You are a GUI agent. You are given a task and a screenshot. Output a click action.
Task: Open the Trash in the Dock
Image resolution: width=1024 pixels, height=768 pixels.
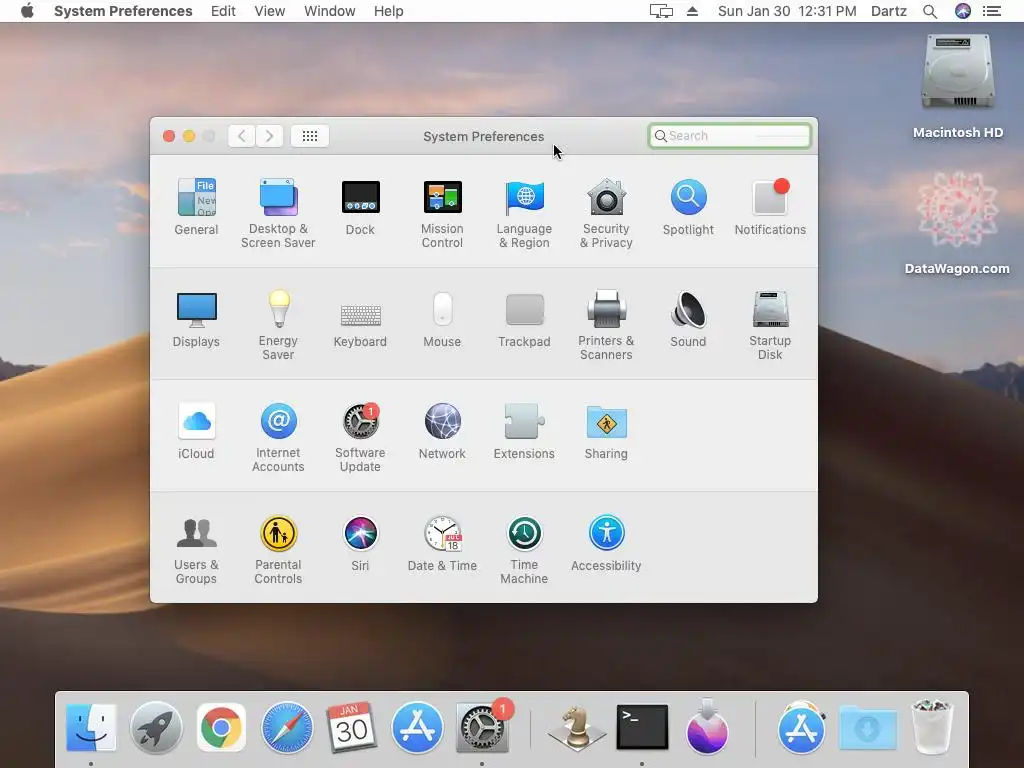[x=932, y=727]
